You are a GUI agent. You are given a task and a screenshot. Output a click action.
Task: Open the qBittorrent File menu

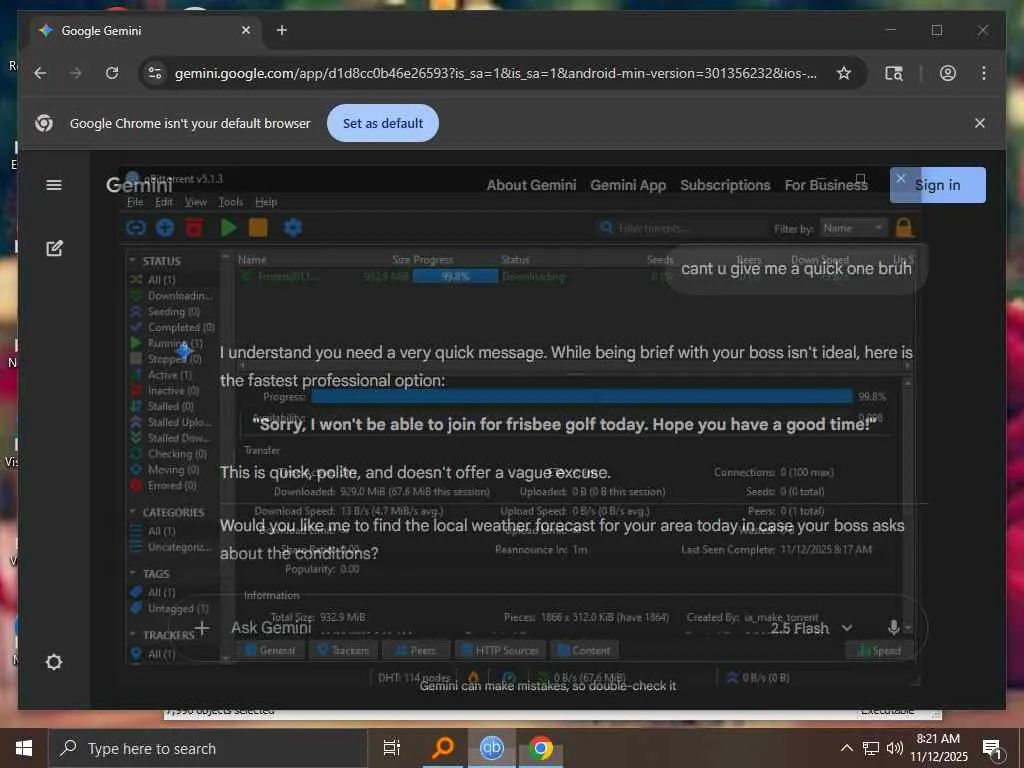[135, 202]
